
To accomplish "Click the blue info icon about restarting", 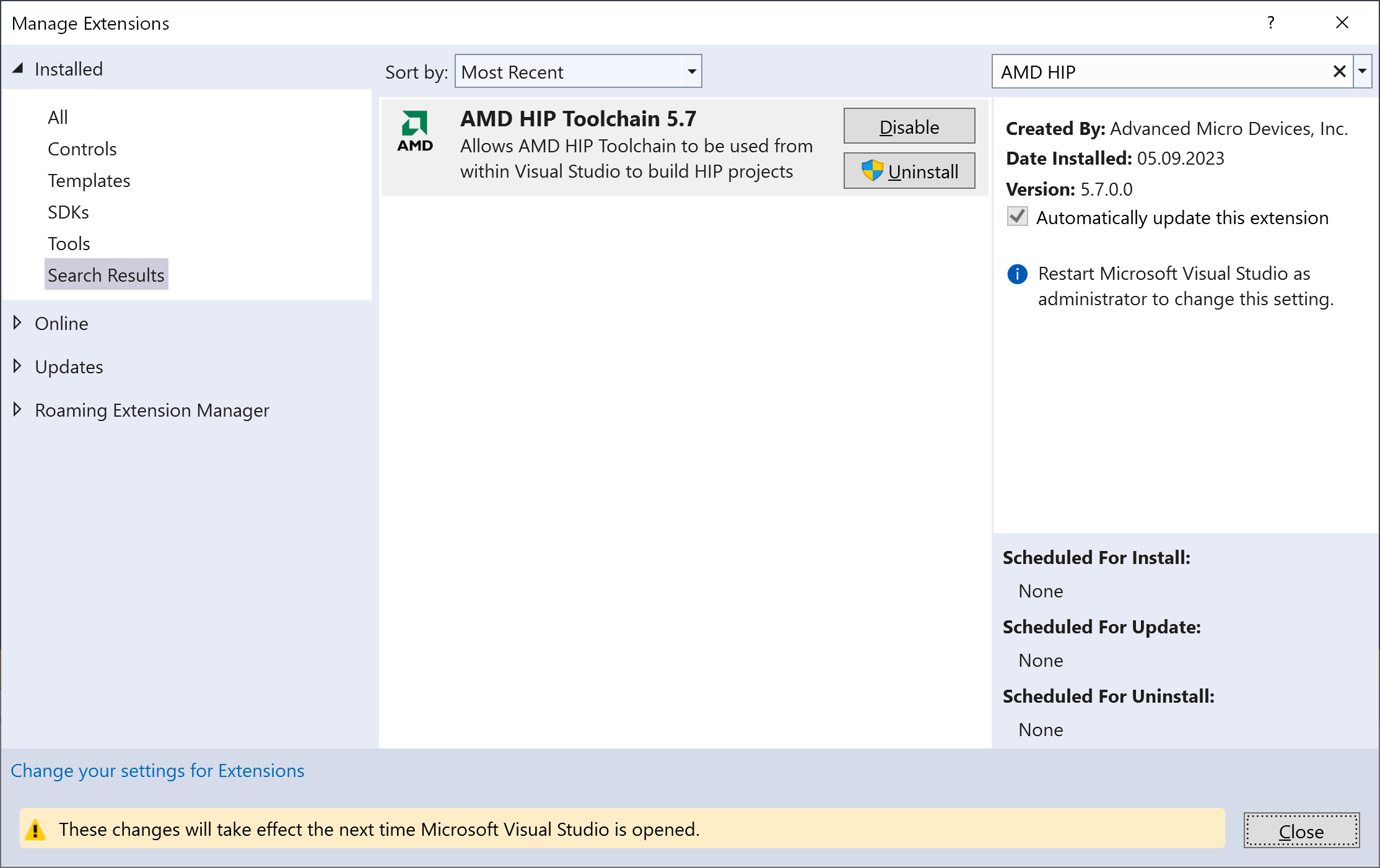I will point(1016,274).
